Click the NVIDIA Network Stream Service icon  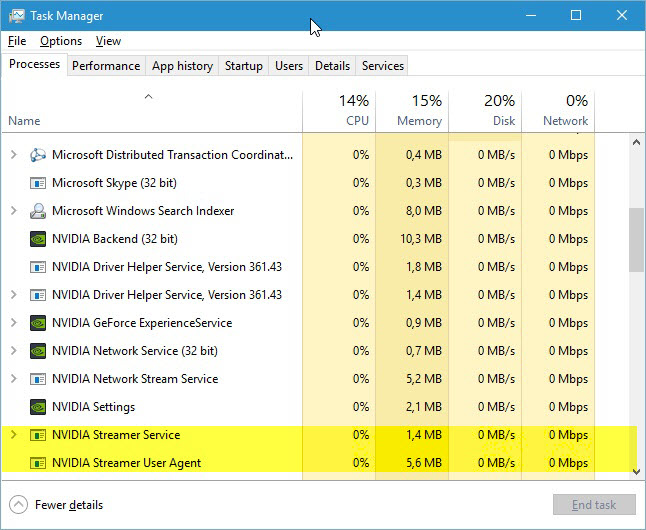[x=38, y=379]
